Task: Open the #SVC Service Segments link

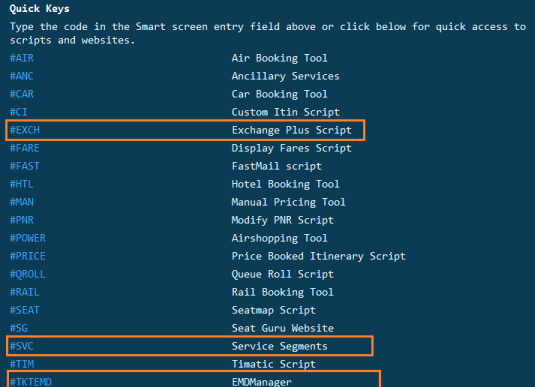Action: point(22,346)
